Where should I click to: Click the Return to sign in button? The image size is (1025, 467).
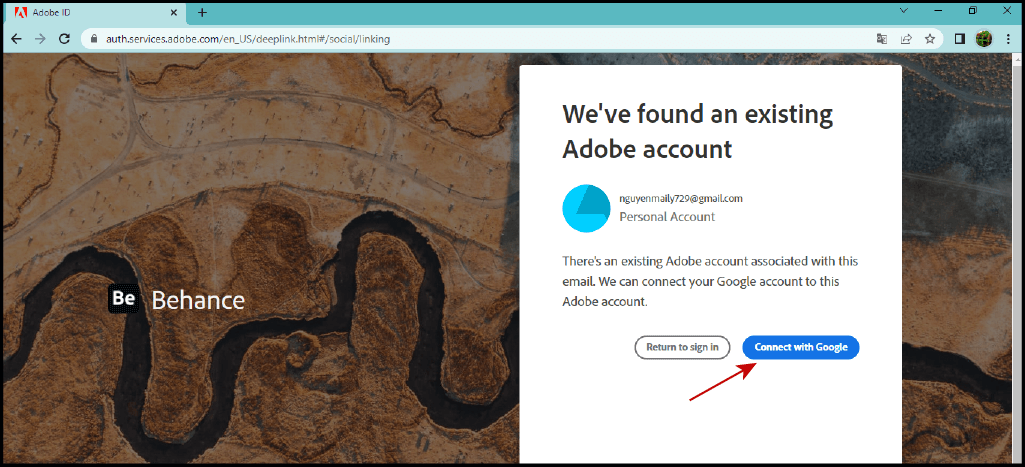pos(682,347)
